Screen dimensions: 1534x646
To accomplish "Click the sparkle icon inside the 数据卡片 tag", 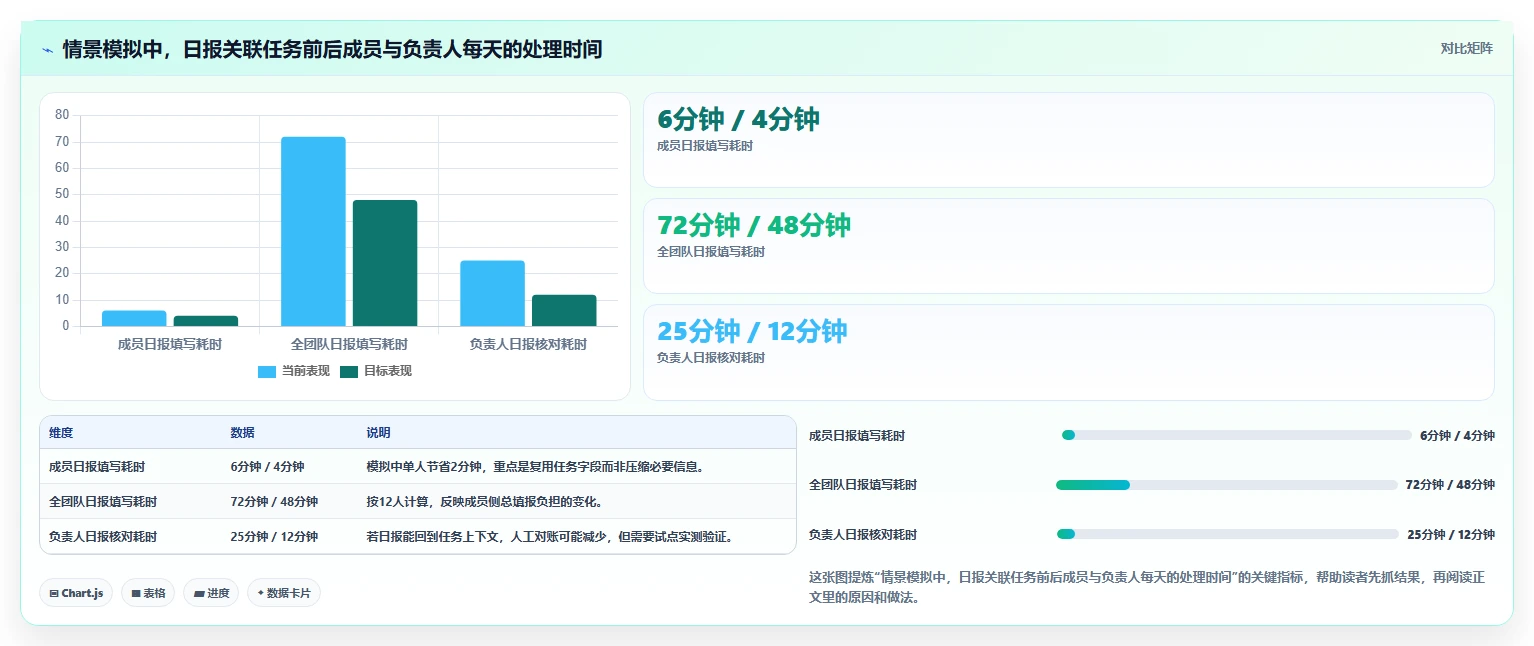I will [261, 593].
